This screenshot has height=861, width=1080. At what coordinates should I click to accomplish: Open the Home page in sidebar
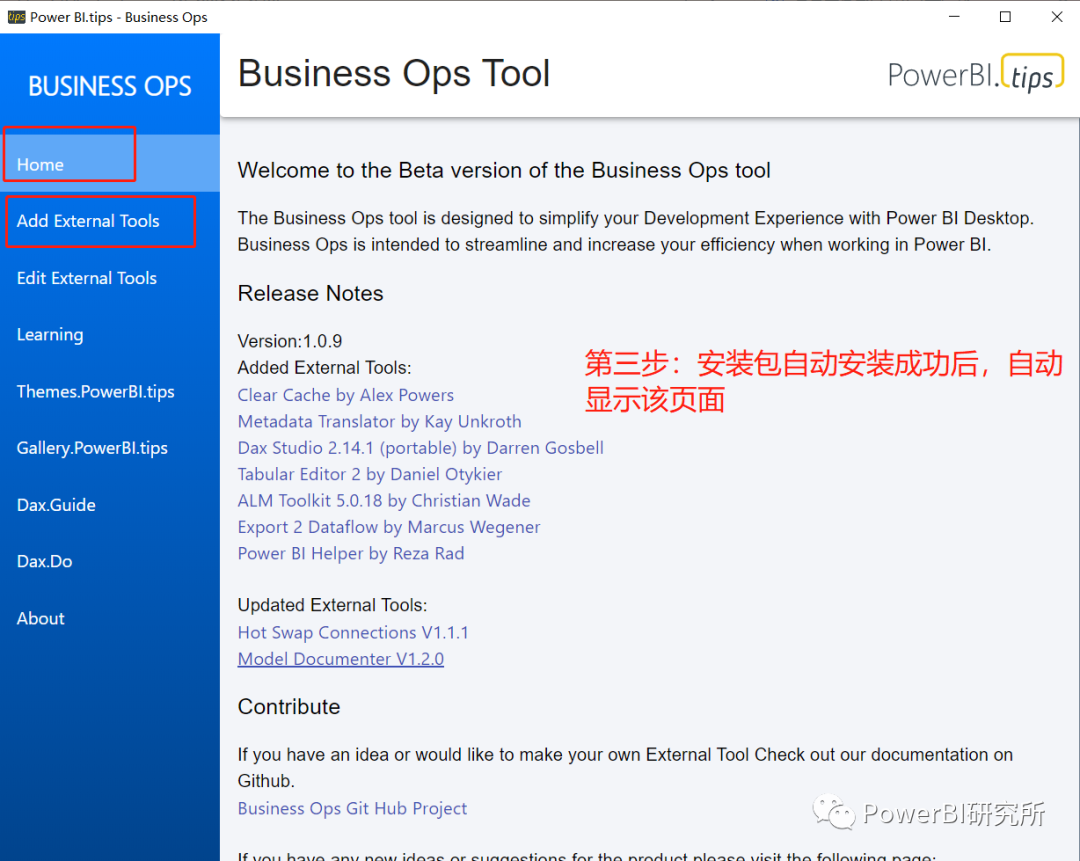(110, 164)
